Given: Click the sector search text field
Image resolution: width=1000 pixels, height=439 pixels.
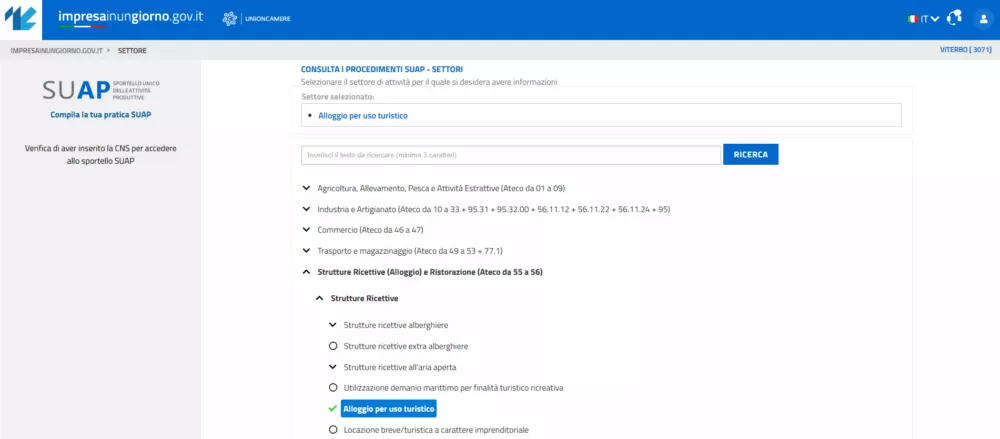Looking at the screenshot, I should (510, 155).
